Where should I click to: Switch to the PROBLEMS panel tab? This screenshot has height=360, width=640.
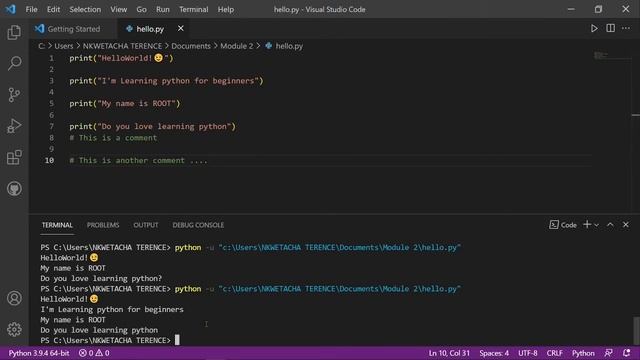pyautogui.click(x=103, y=225)
